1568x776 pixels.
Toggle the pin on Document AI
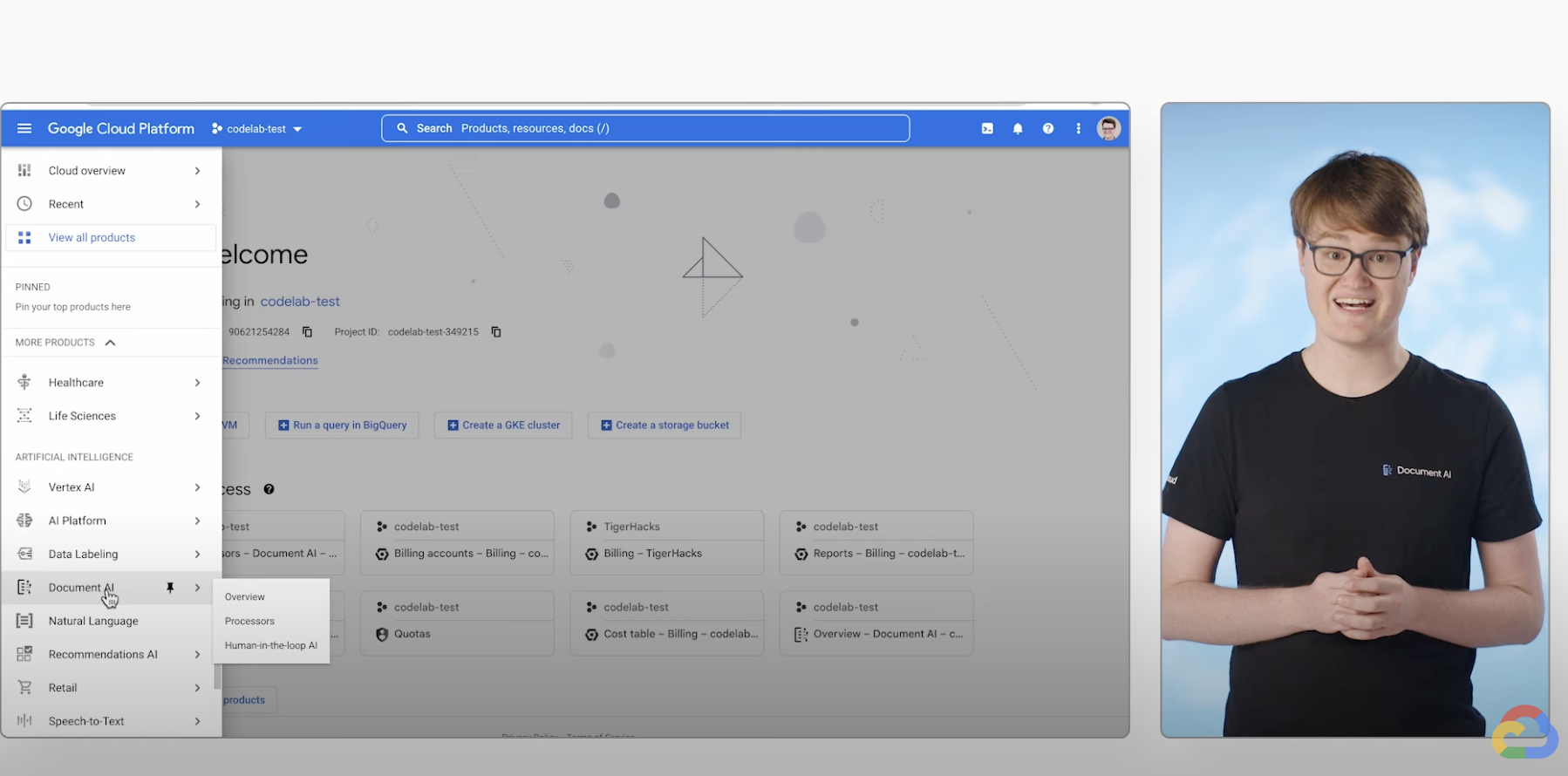(x=170, y=588)
